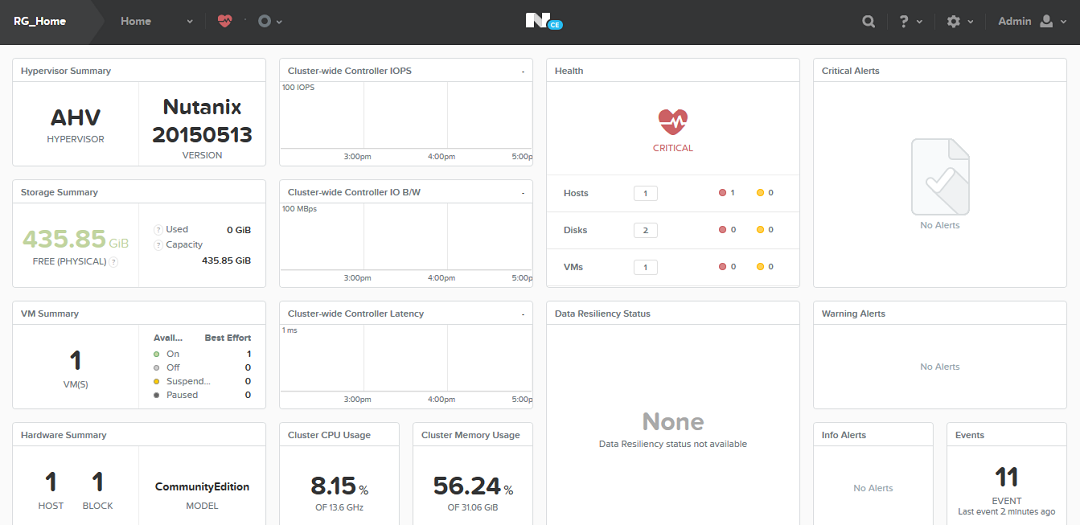Click yellow warning indicator in Disks row
Screen dimensions: 1080x525
tap(760, 230)
